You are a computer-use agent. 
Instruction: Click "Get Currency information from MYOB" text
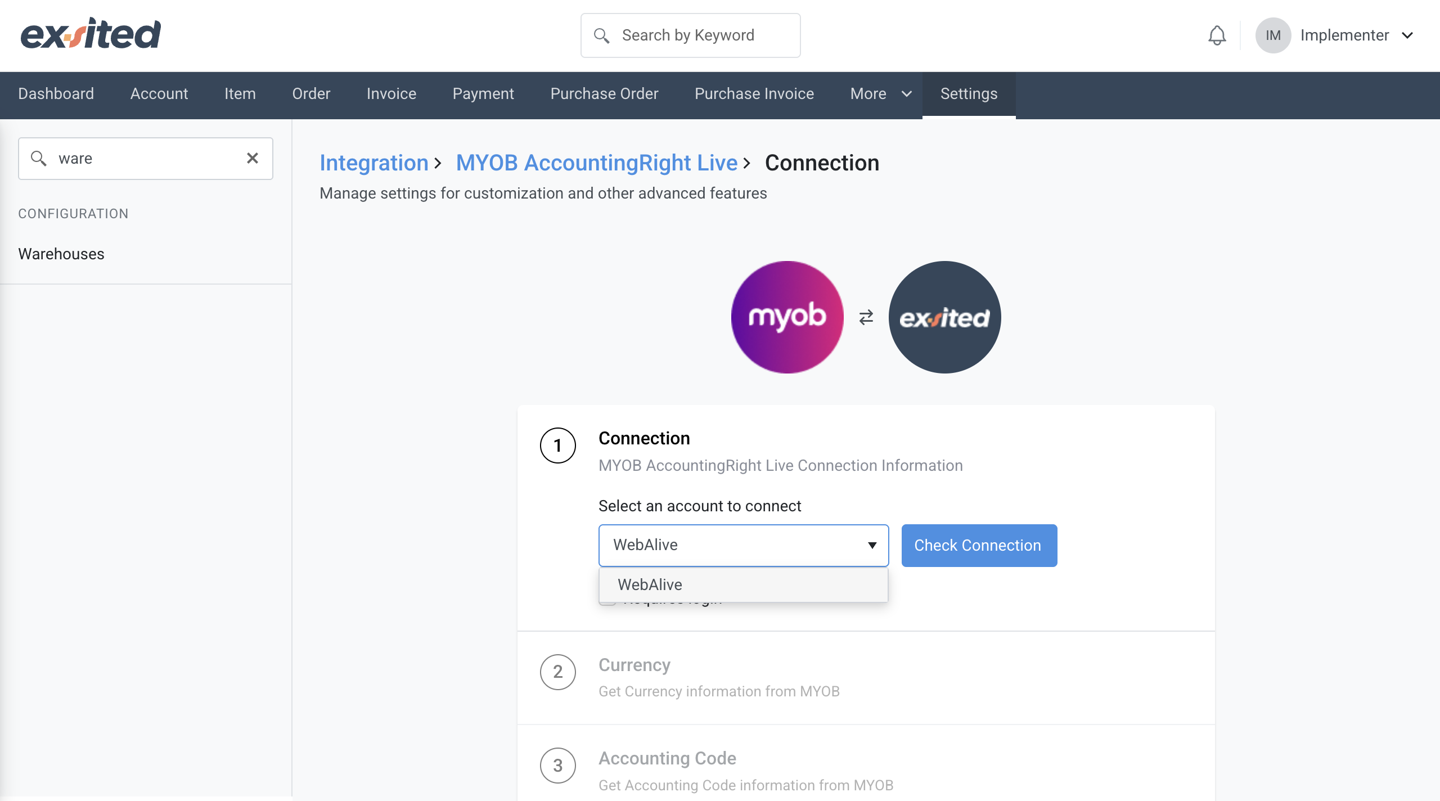click(719, 692)
